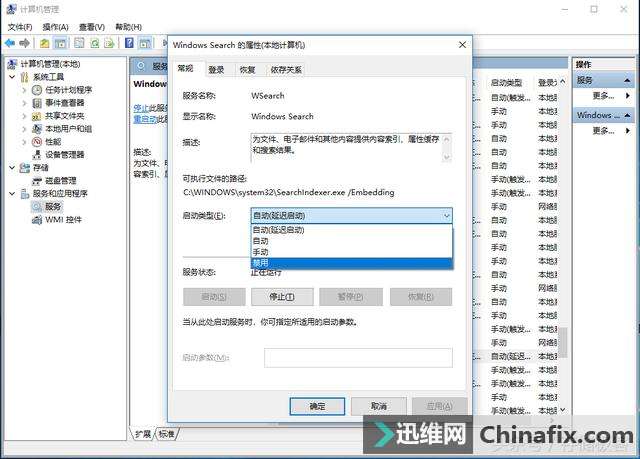The image size is (640, 459).
Task: Click the description box scroll-up arrow
Action: [447, 140]
